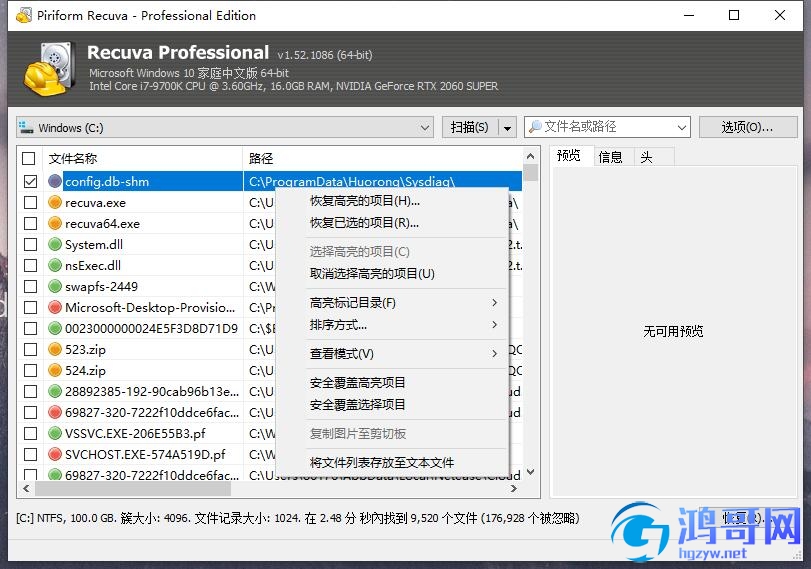811x569 pixels.
Task: Click the magnifier icon in filename filter box
Action: (x=535, y=126)
